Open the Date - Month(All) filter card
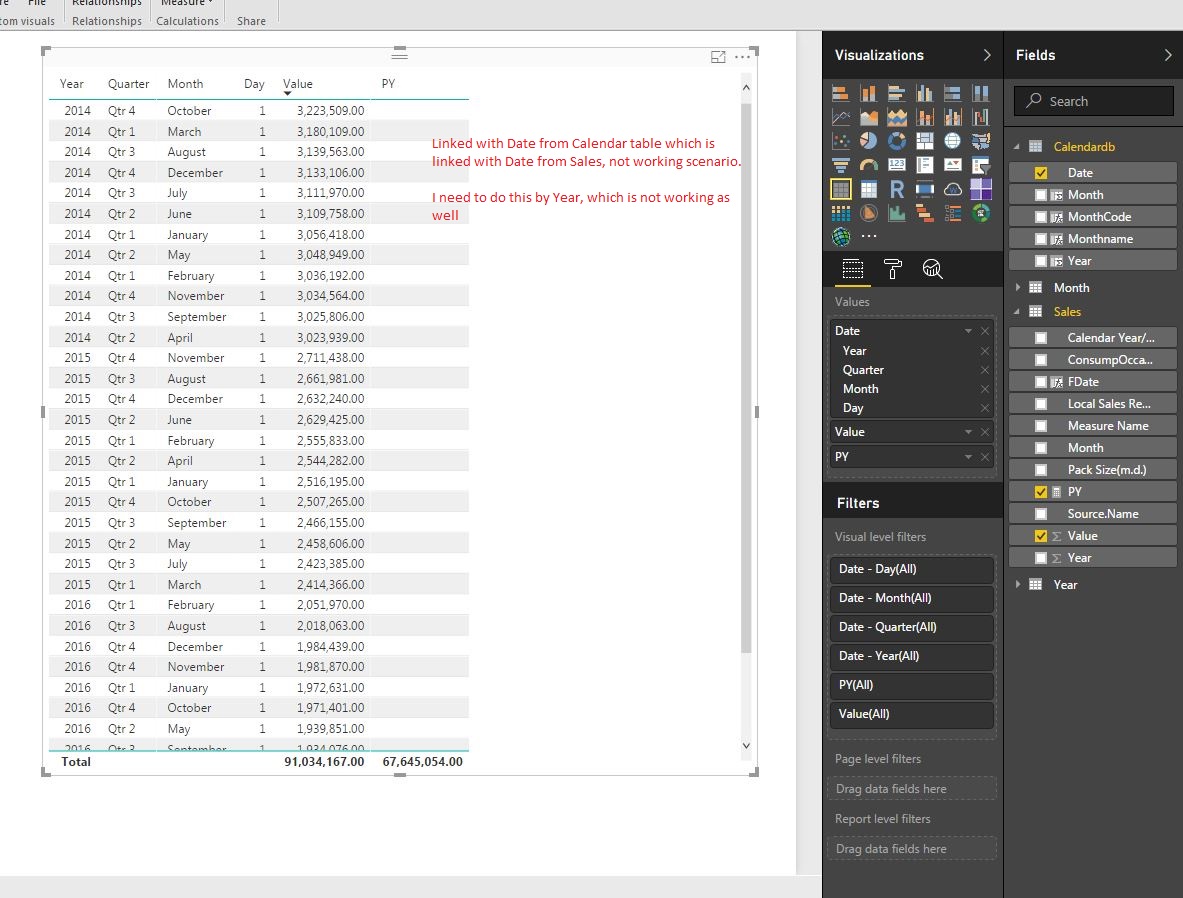The height and width of the screenshot is (898, 1183). pyautogui.click(x=911, y=598)
